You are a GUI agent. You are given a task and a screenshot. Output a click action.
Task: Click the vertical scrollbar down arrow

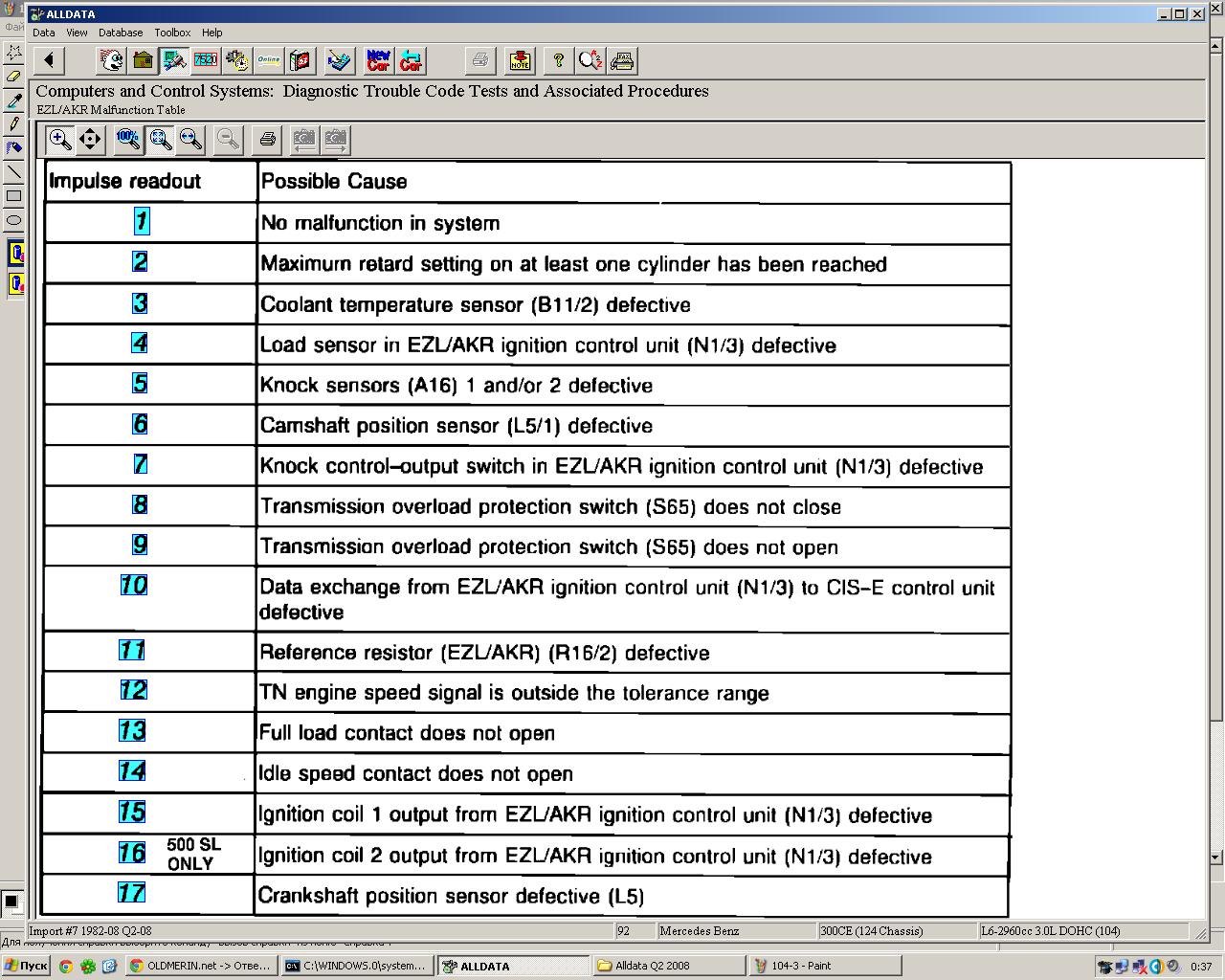1216,857
